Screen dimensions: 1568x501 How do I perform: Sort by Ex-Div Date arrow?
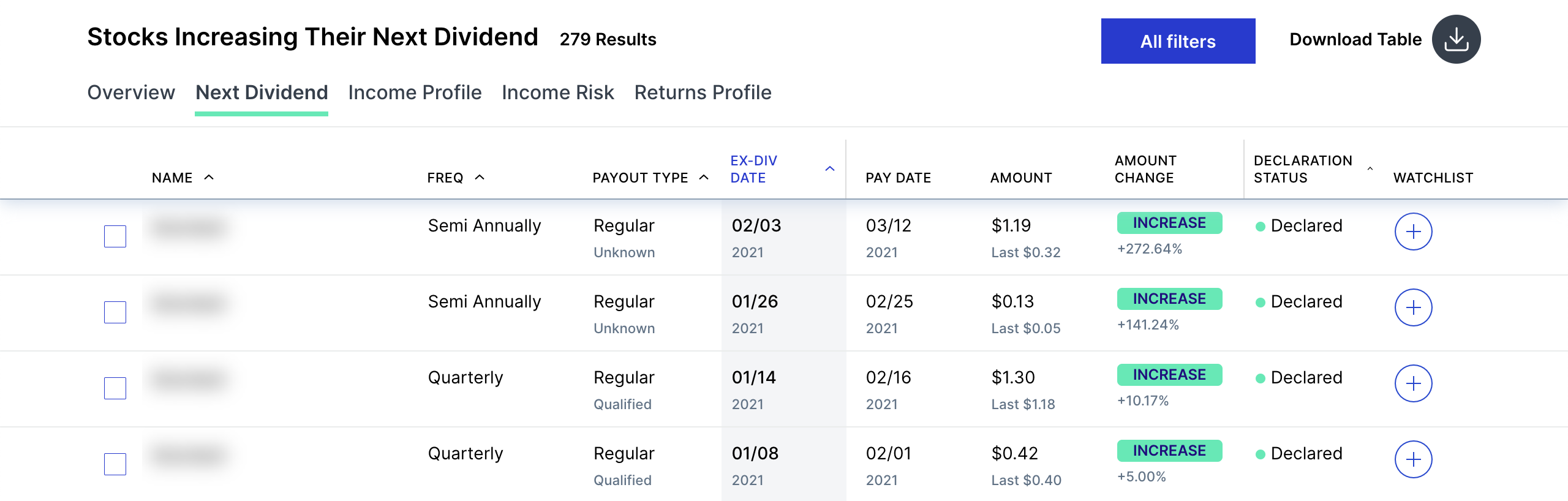(x=830, y=169)
